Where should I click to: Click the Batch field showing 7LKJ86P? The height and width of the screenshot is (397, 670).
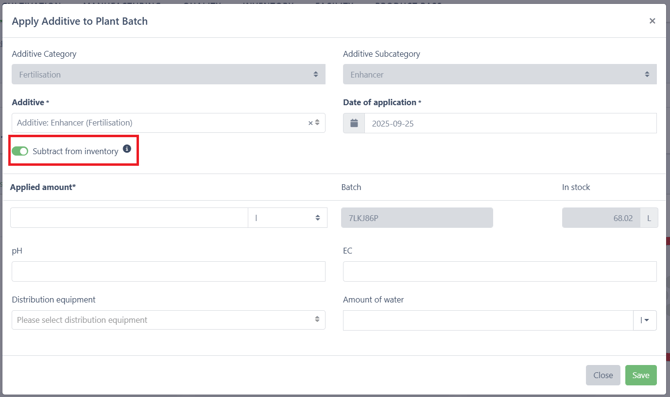[x=417, y=218]
